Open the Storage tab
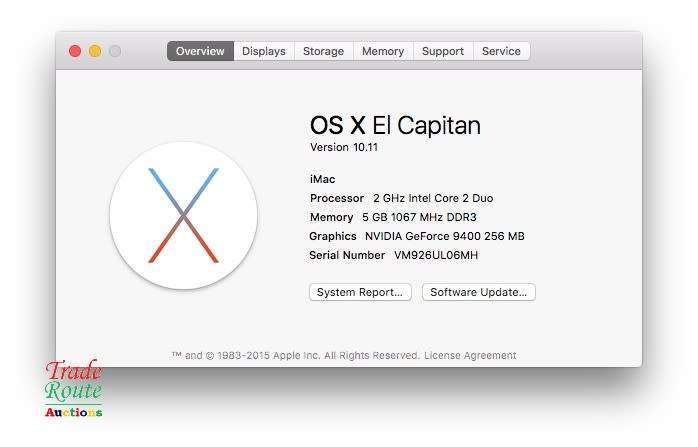This screenshot has width=698, height=447. point(324,51)
